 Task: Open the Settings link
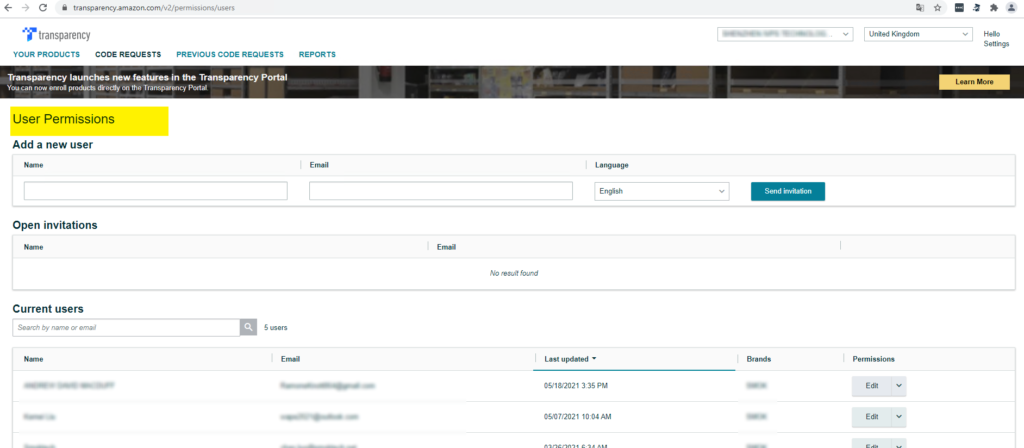pos(996,44)
